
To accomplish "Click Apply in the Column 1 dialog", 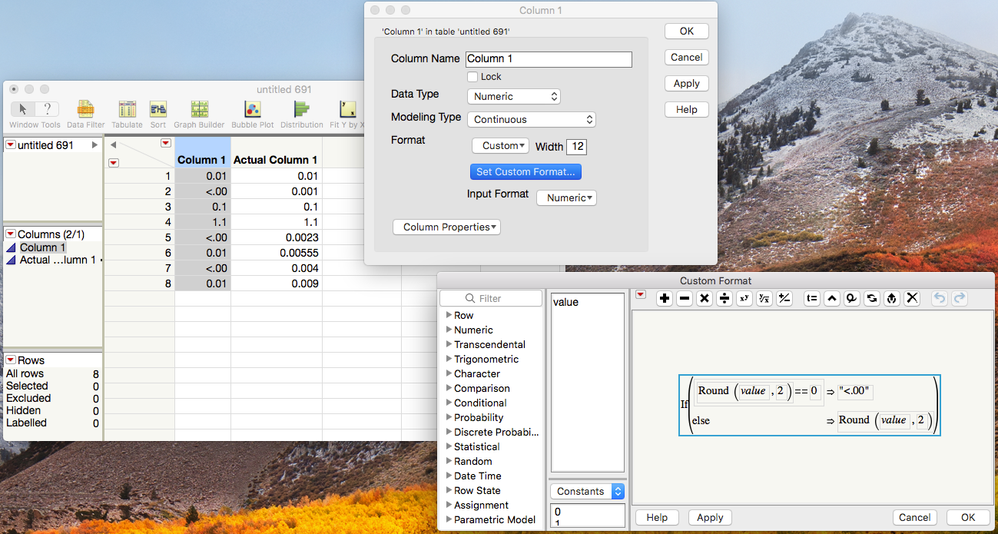I will pyautogui.click(x=686, y=83).
